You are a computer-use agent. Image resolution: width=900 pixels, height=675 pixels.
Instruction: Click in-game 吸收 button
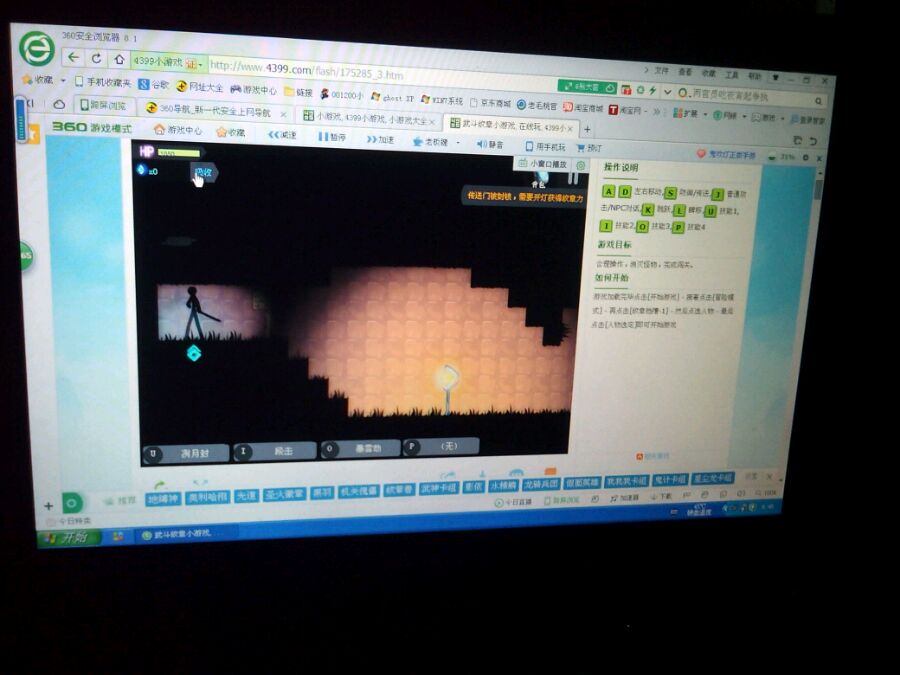point(204,172)
